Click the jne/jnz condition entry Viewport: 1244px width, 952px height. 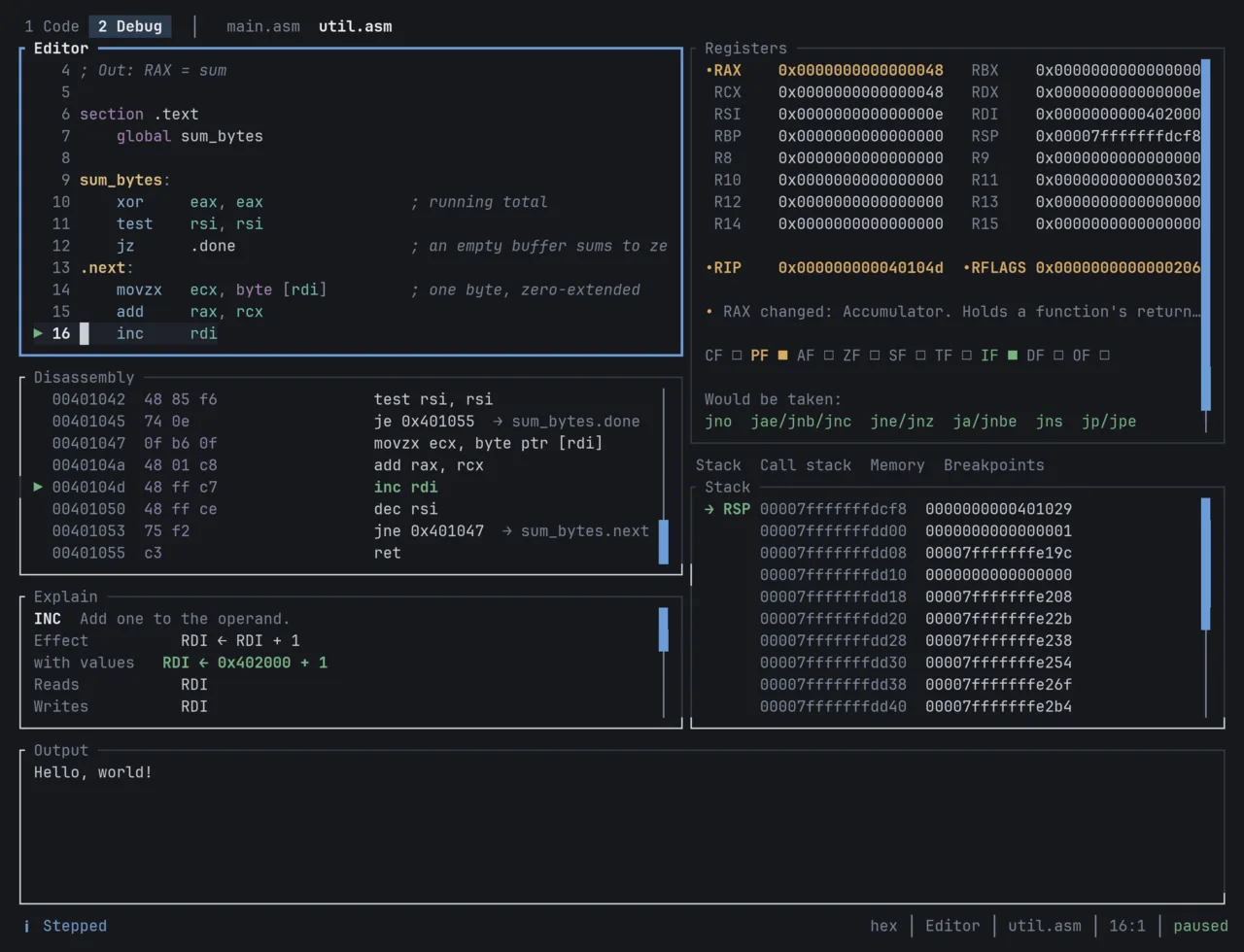pyautogui.click(x=902, y=422)
